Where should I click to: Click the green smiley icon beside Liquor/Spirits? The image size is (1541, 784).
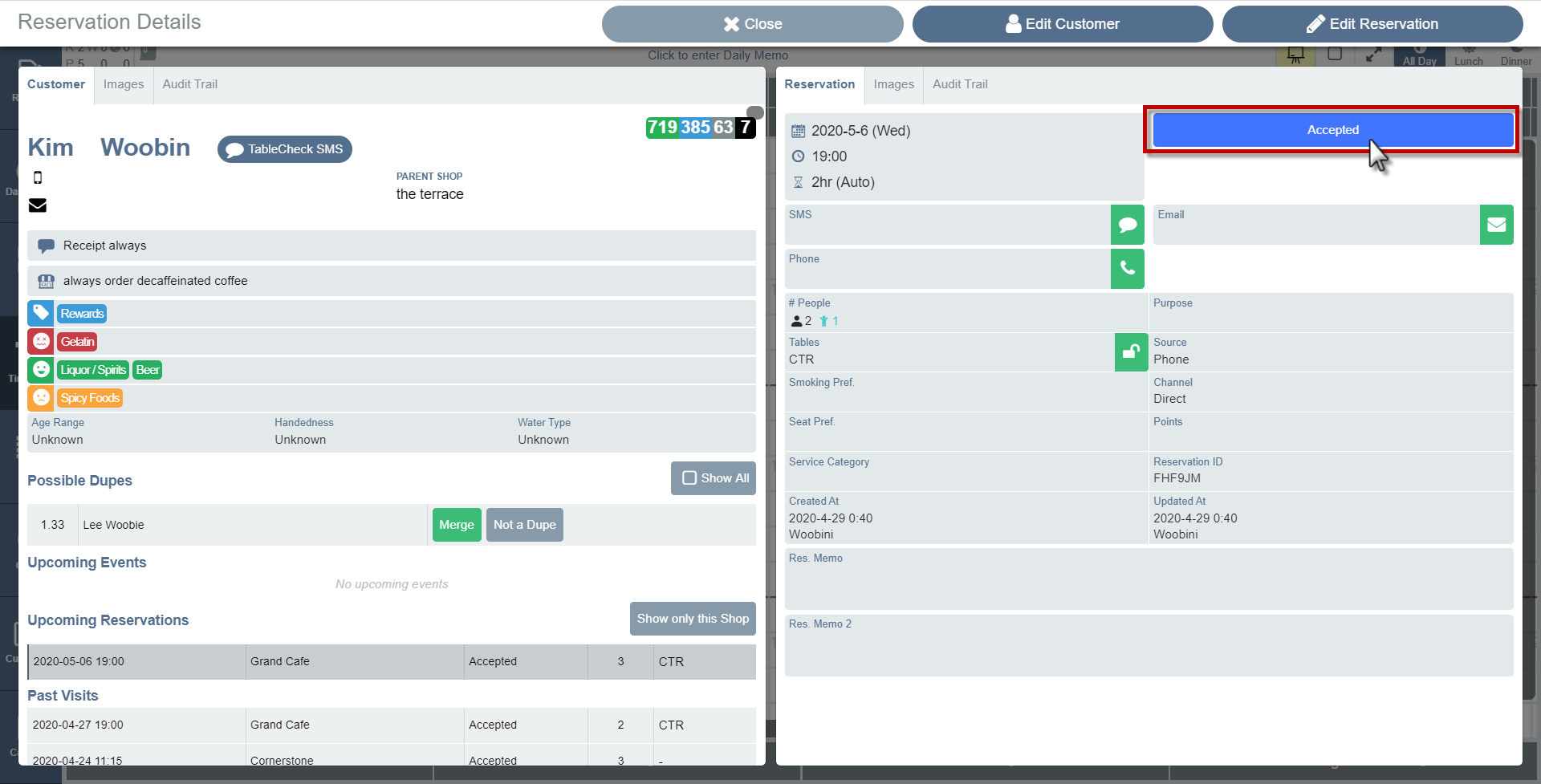41,369
